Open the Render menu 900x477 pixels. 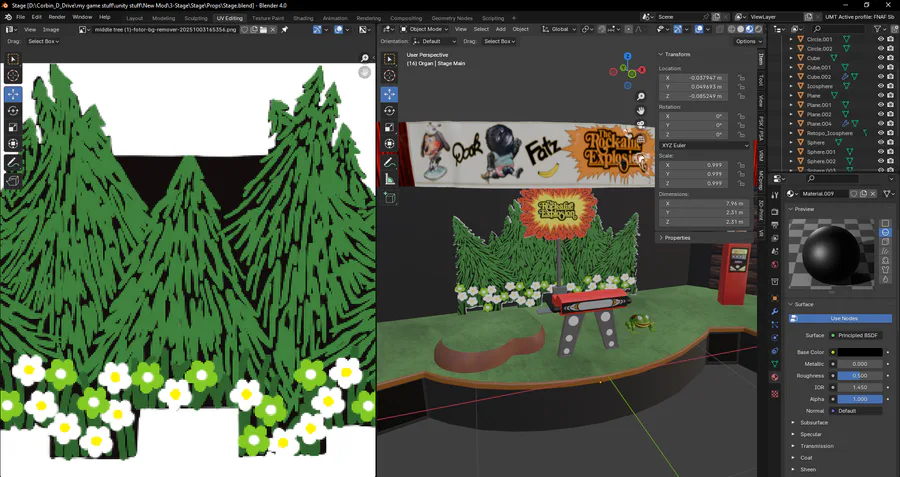pos(57,17)
